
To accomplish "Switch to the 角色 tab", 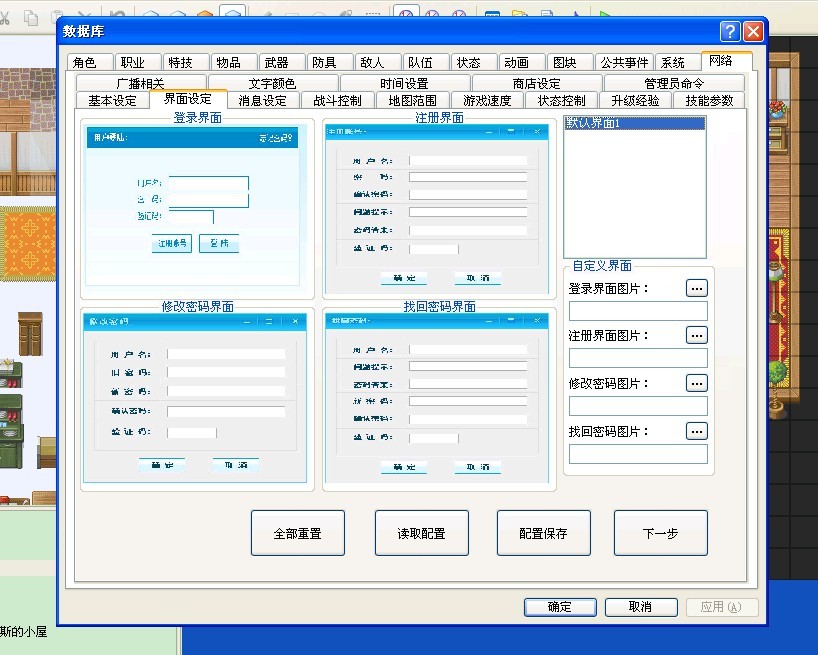I will pos(90,63).
